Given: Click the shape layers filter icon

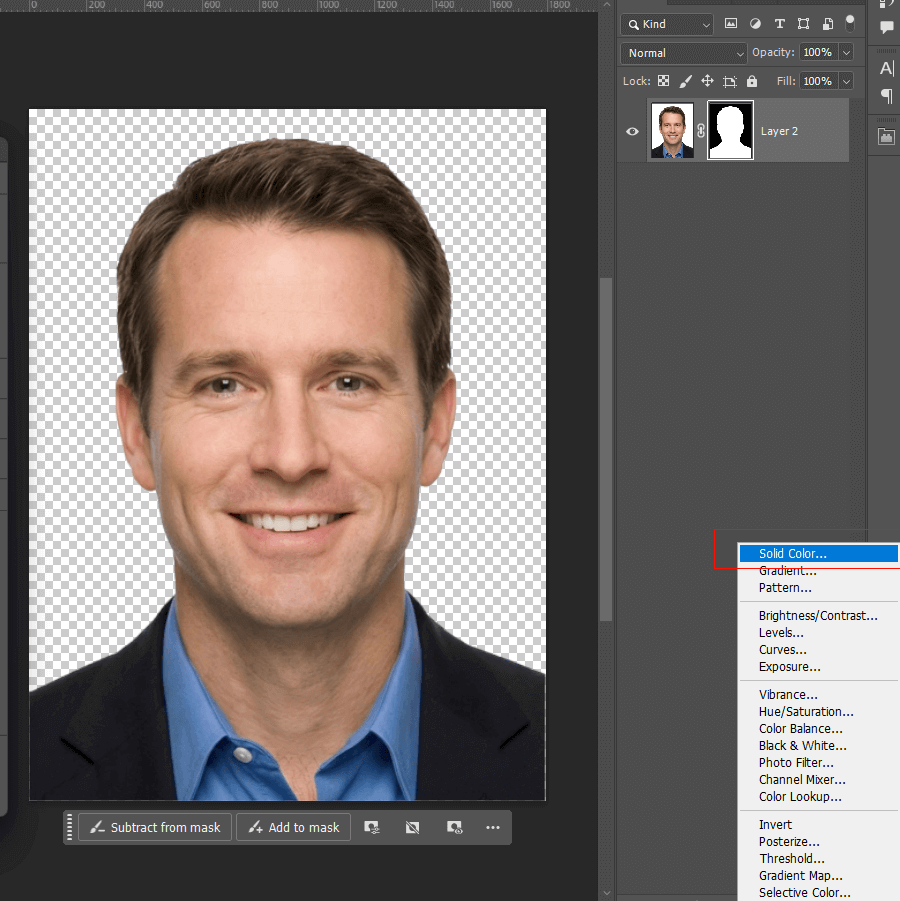Looking at the screenshot, I should point(803,23).
